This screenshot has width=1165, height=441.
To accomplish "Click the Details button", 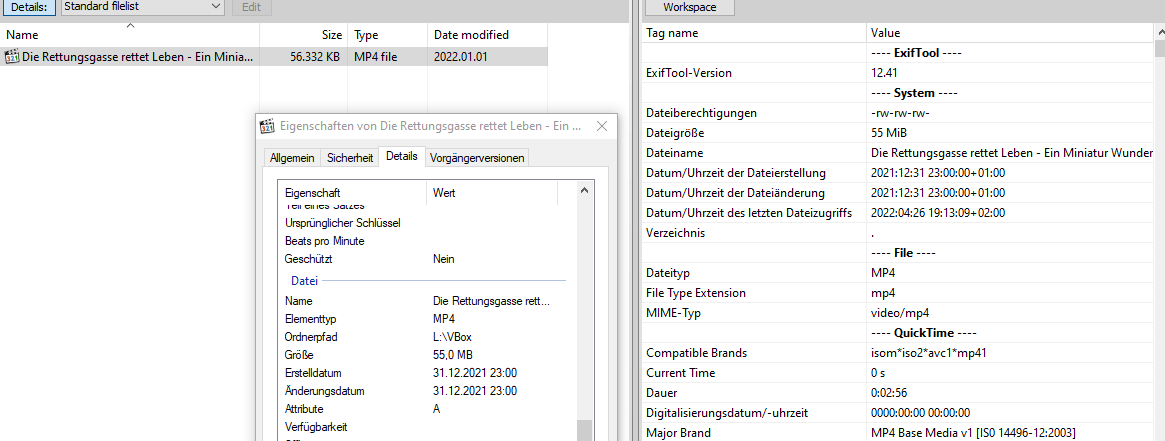I will (28, 7).
